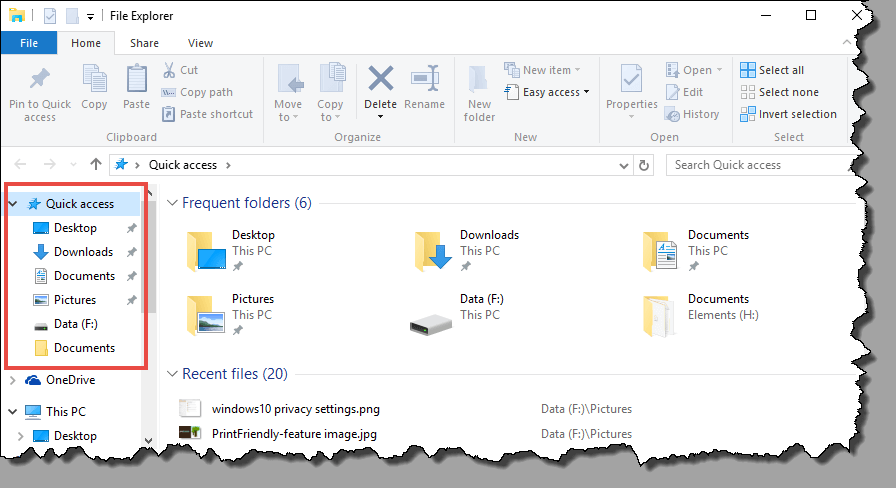Click the properties icon in title bar toolbar

(x=50, y=16)
